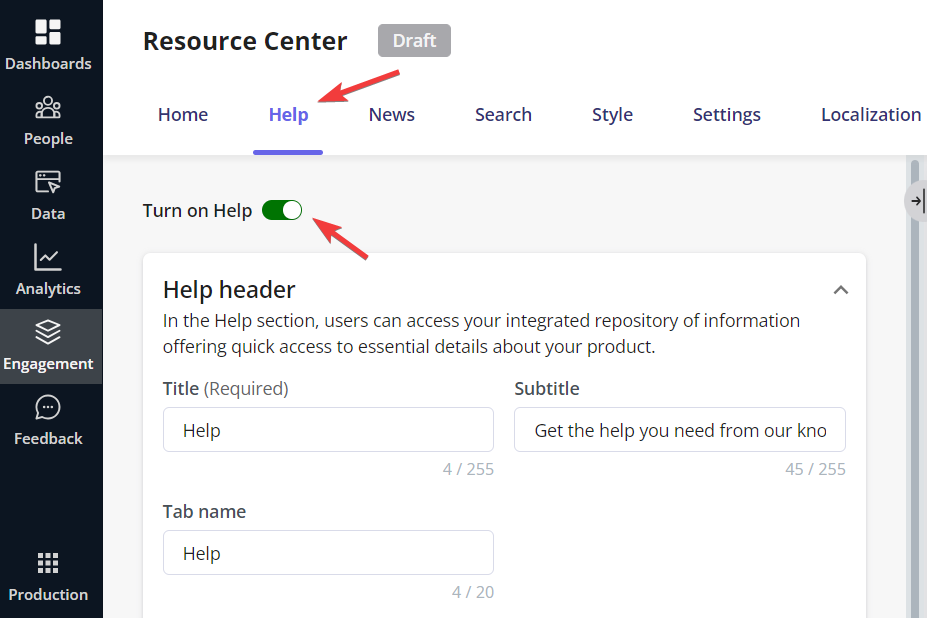Open the Style tab
The height and width of the screenshot is (618, 927).
coord(612,115)
